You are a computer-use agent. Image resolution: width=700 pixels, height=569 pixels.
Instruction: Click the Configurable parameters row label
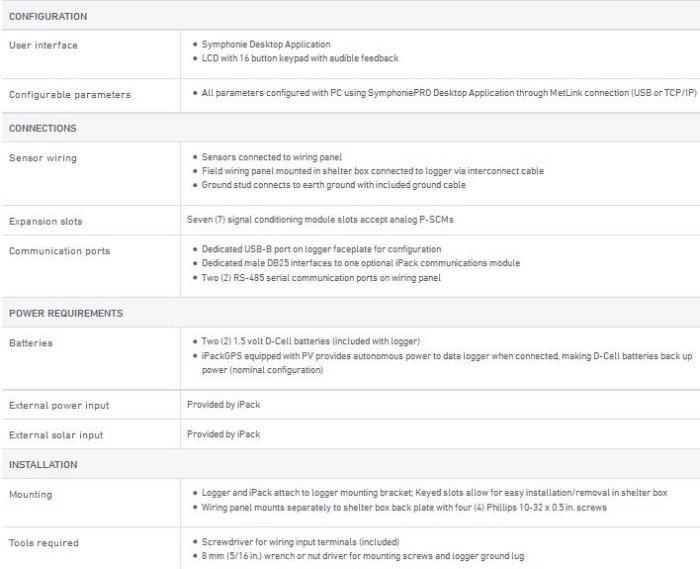pyautogui.click(x=69, y=95)
